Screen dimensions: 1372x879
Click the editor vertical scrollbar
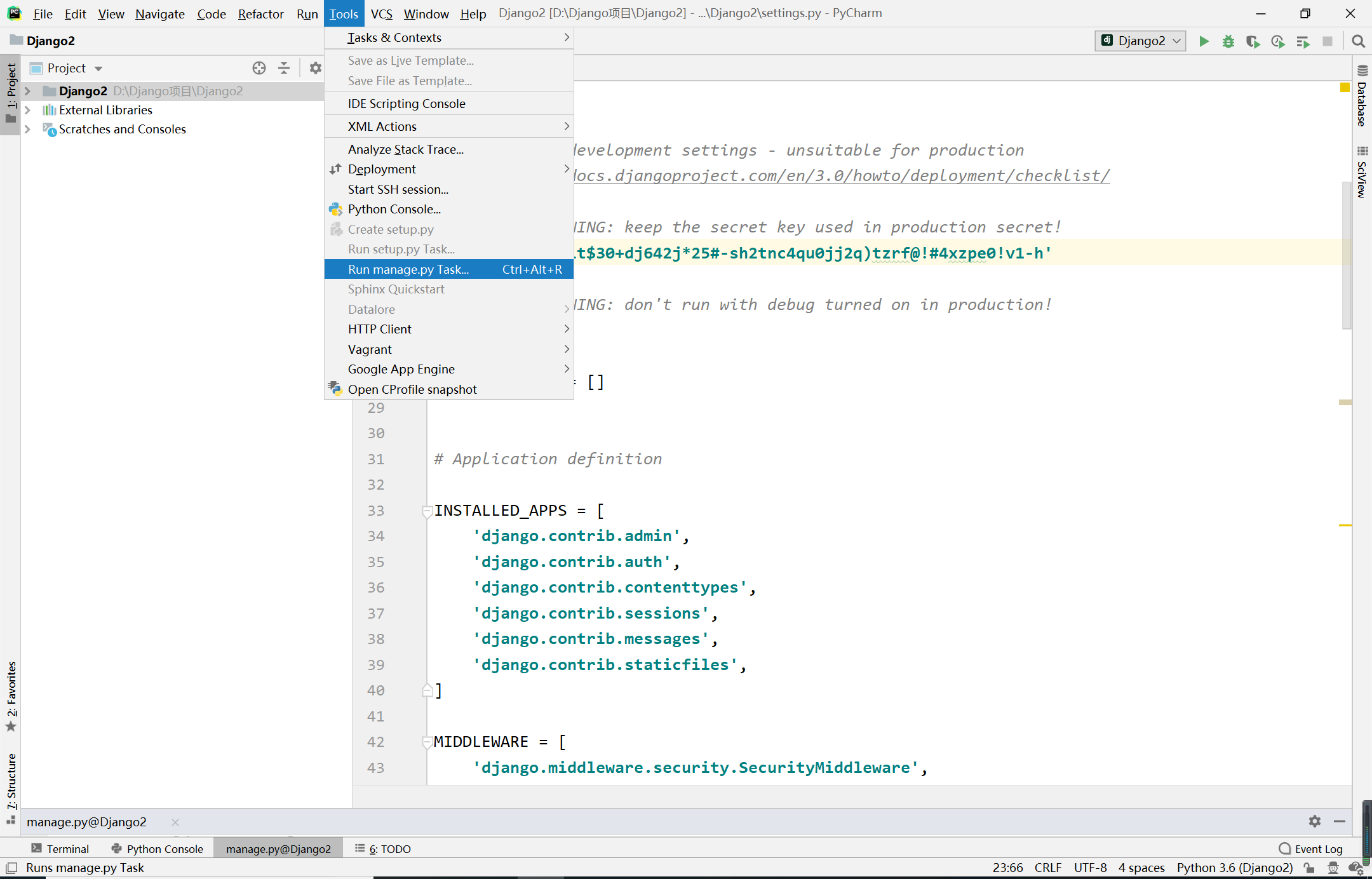[x=1346, y=255]
